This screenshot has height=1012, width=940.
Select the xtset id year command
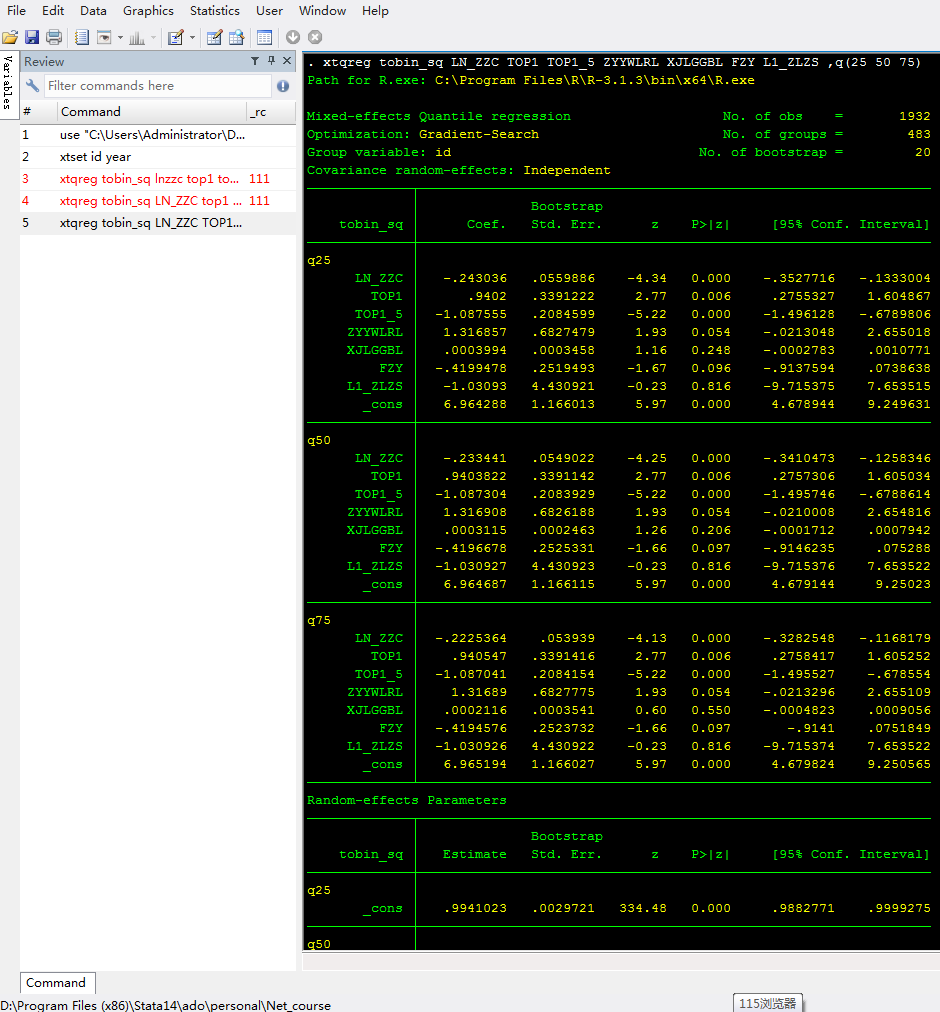[95, 157]
